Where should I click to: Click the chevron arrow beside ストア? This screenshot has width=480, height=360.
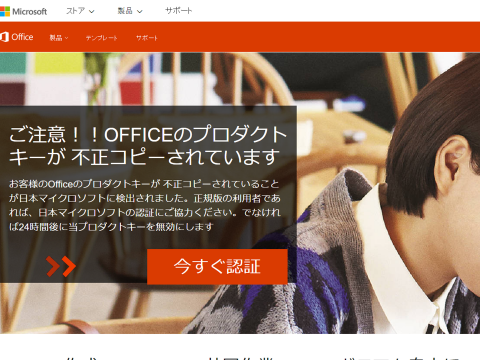(x=92, y=12)
